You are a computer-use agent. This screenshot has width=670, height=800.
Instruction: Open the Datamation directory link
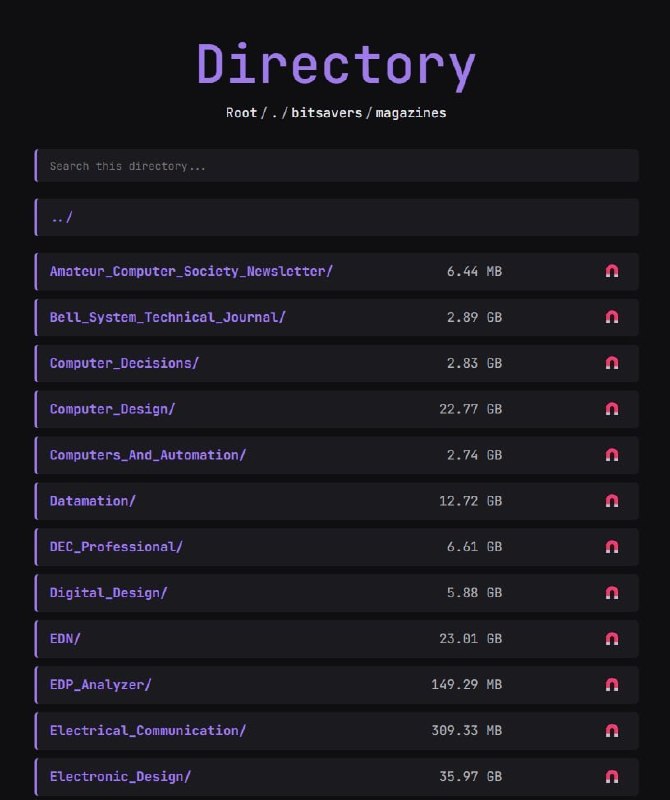92,501
